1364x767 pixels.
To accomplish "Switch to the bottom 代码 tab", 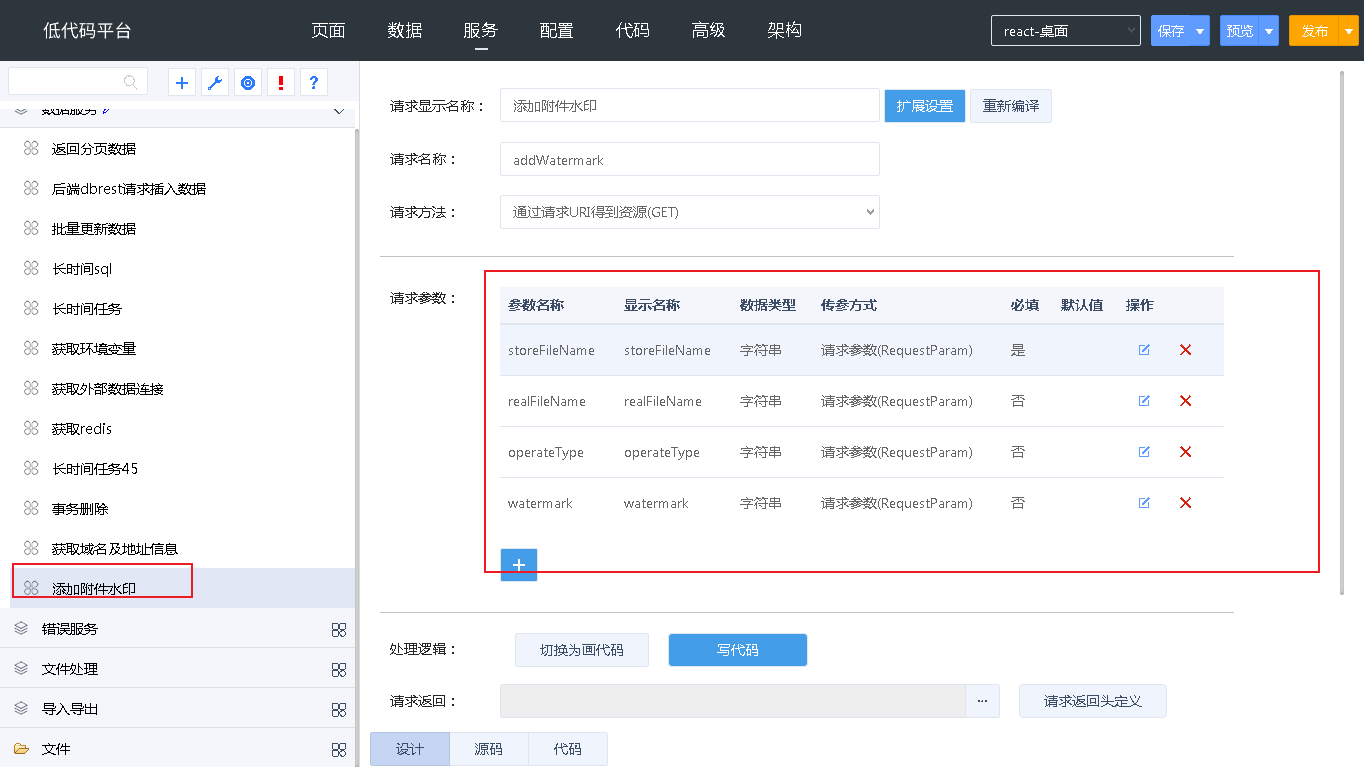I will pos(567,749).
